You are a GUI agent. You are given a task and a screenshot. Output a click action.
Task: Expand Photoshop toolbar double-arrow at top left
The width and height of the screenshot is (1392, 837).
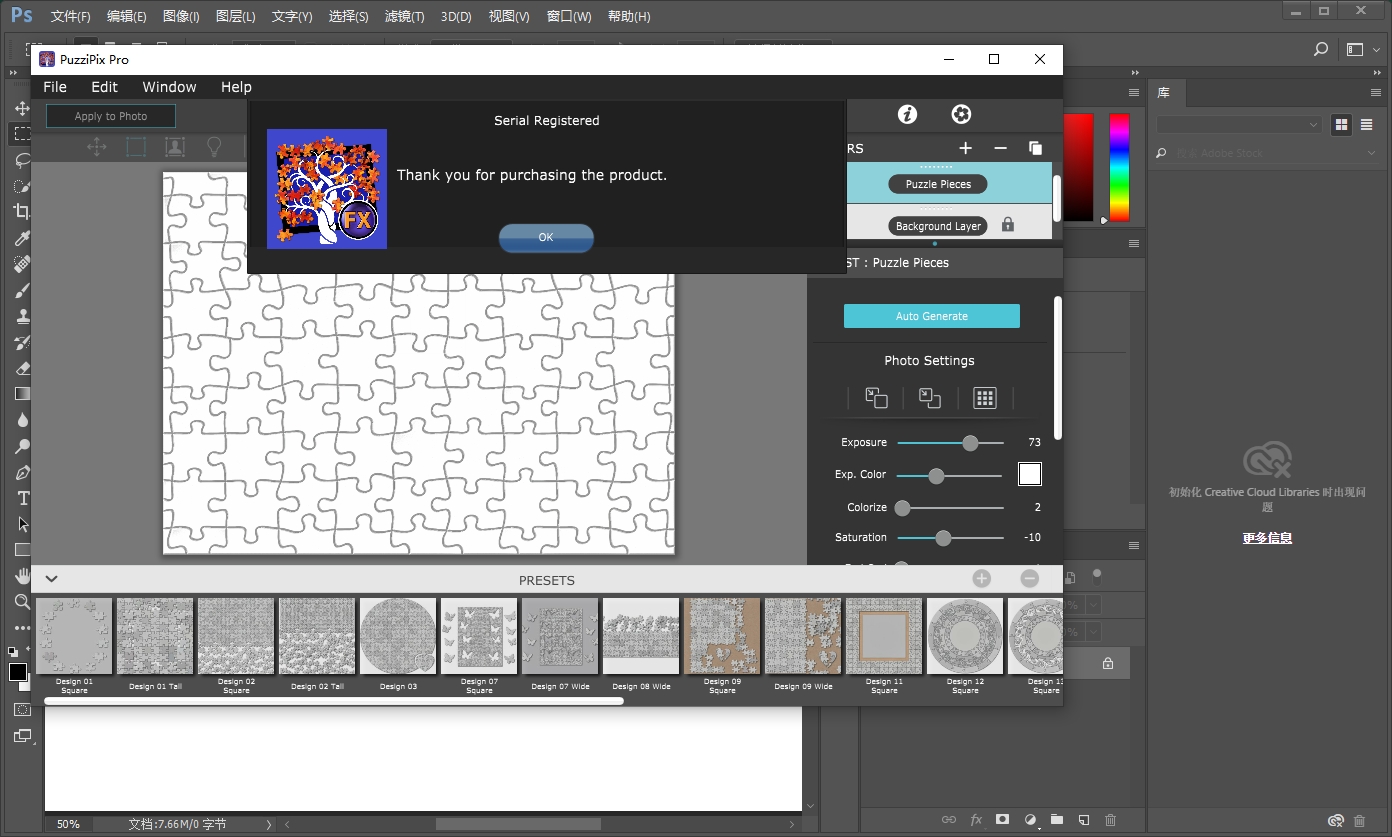(14, 73)
